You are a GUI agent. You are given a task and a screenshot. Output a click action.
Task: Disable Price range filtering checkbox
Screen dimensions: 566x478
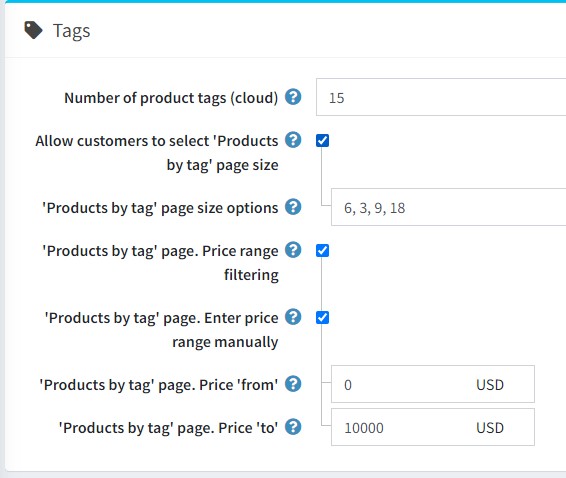(x=322, y=251)
